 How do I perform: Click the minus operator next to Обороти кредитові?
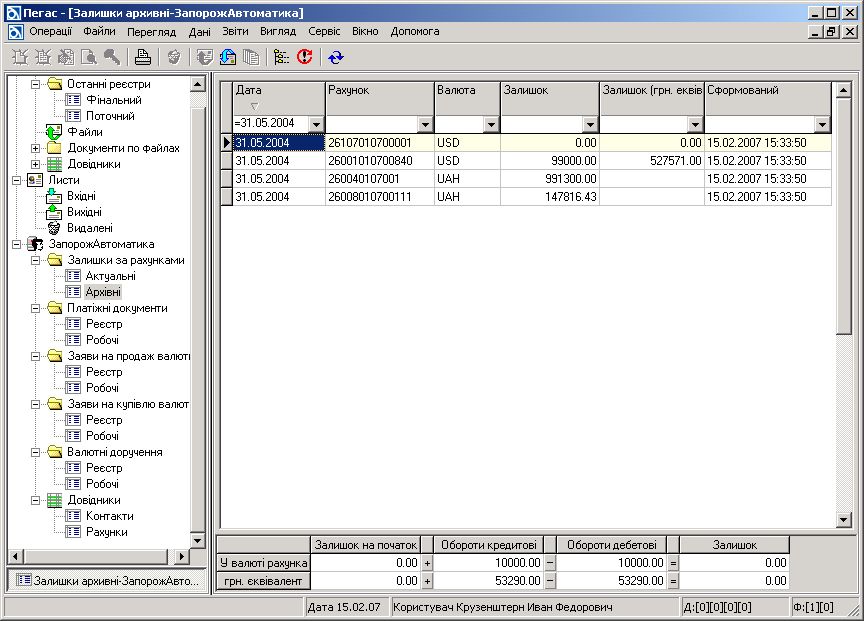point(549,563)
